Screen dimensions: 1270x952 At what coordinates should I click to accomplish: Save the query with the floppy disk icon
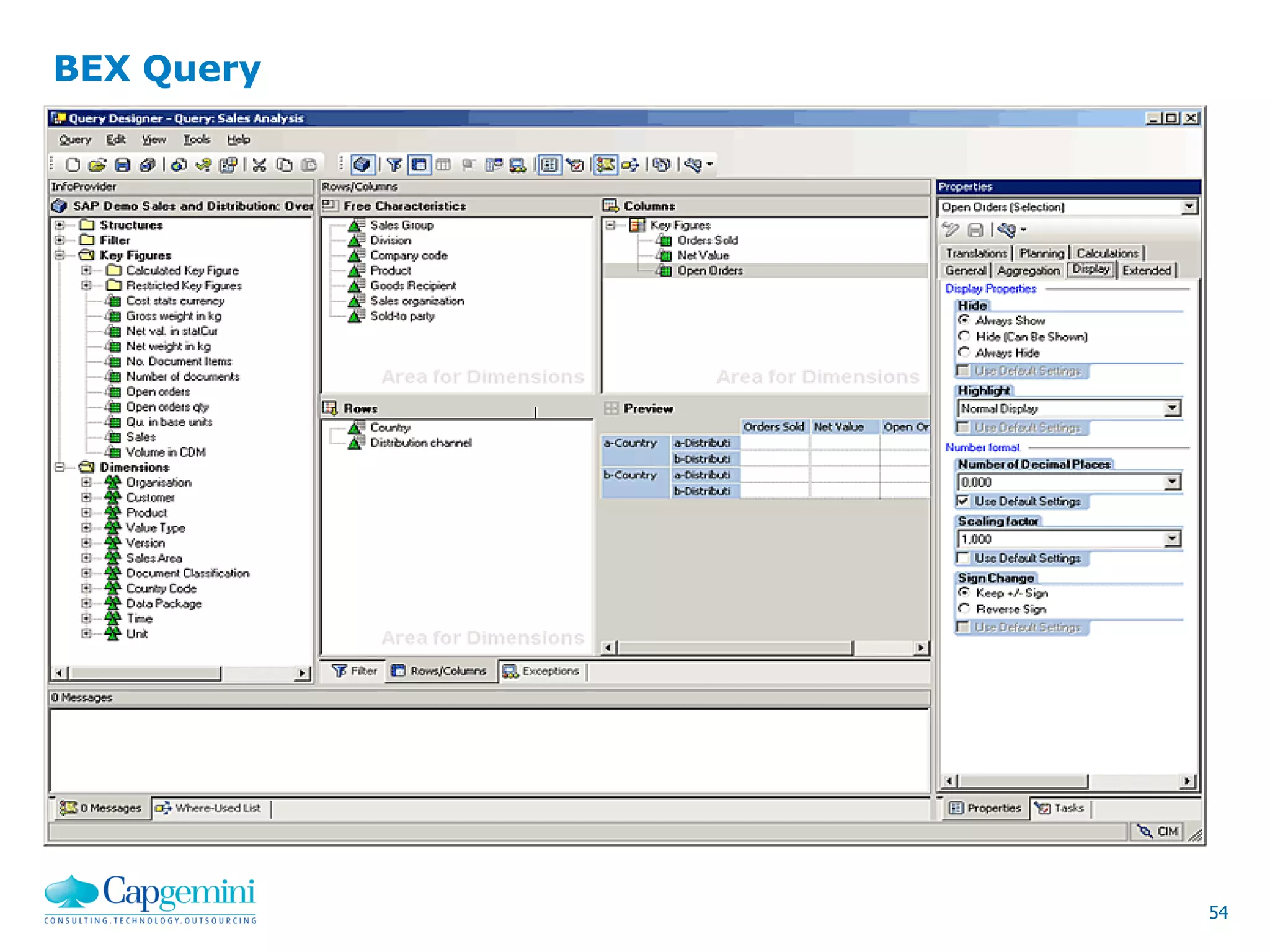pos(123,165)
